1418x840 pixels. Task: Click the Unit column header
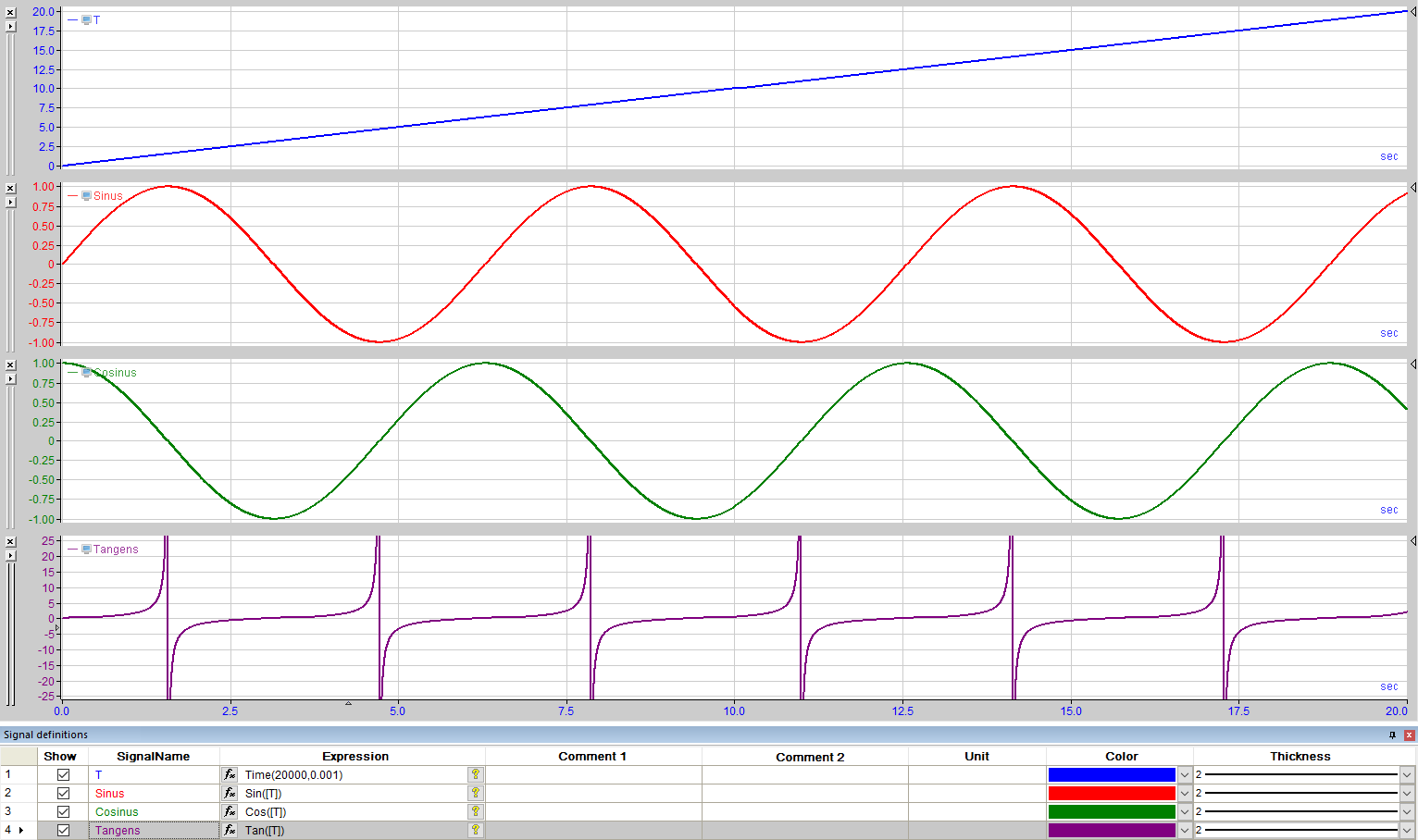[976, 756]
